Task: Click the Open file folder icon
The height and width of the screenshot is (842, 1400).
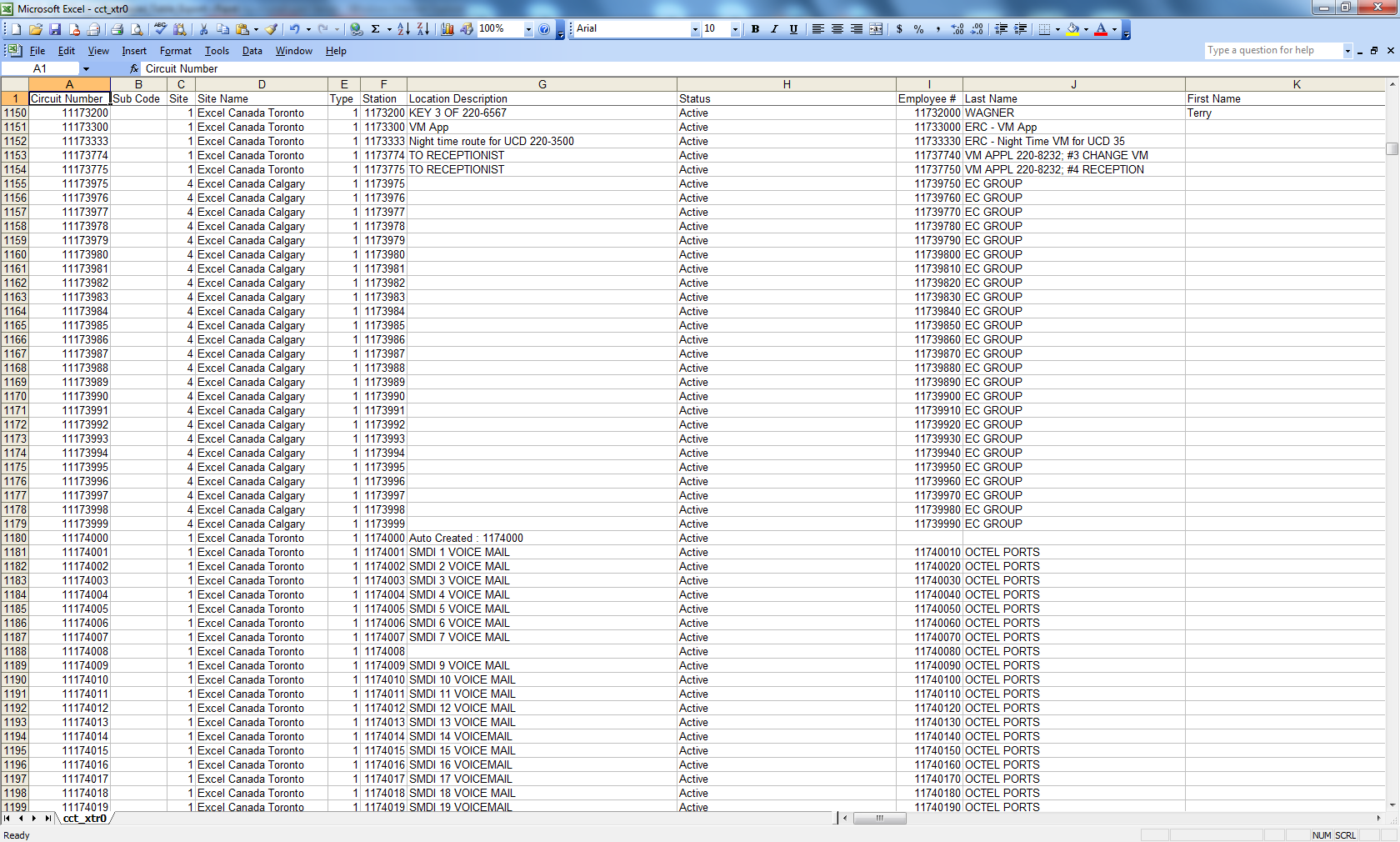Action: pyautogui.click(x=36, y=29)
